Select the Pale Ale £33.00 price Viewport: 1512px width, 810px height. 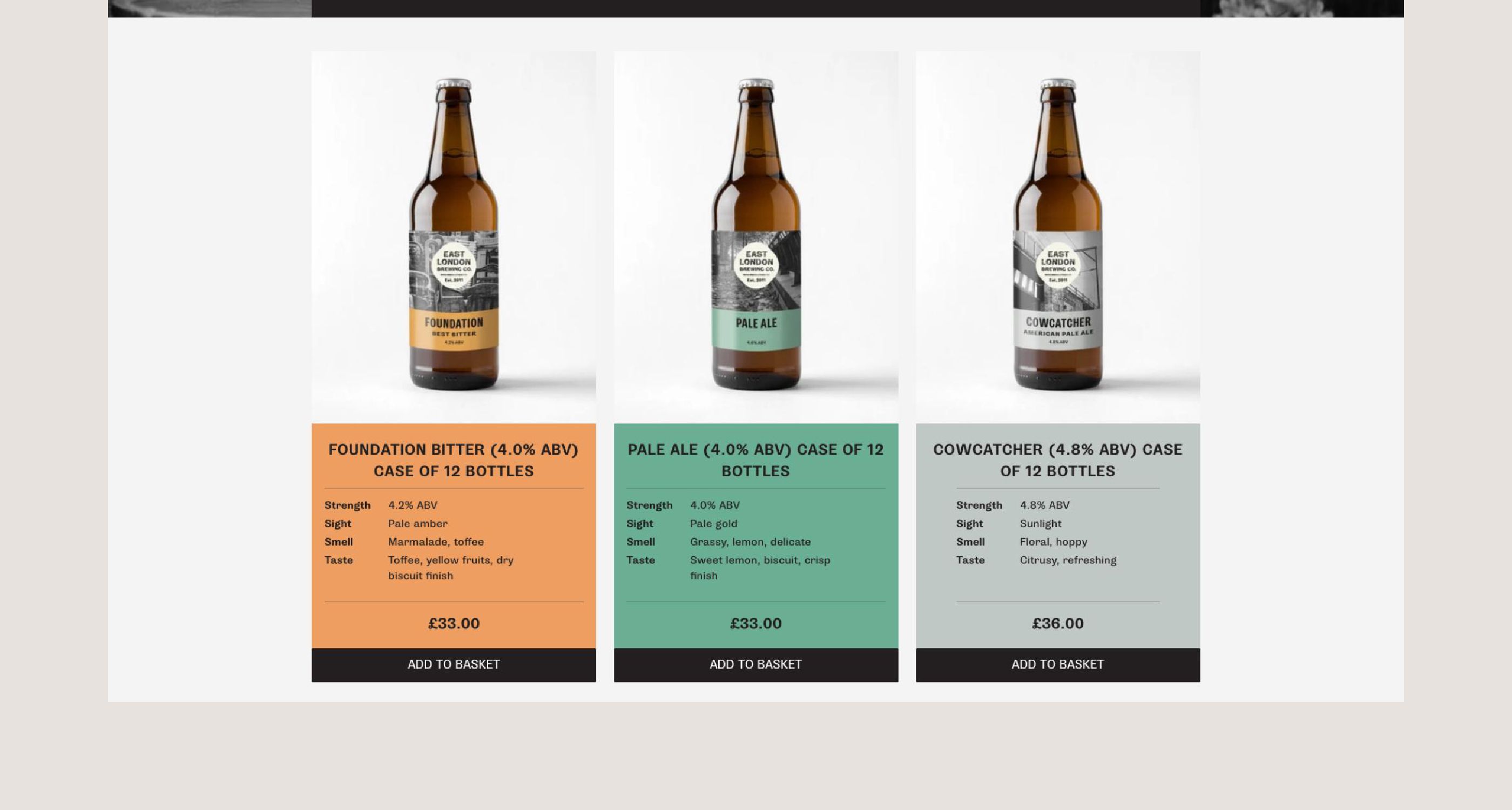click(x=756, y=623)
